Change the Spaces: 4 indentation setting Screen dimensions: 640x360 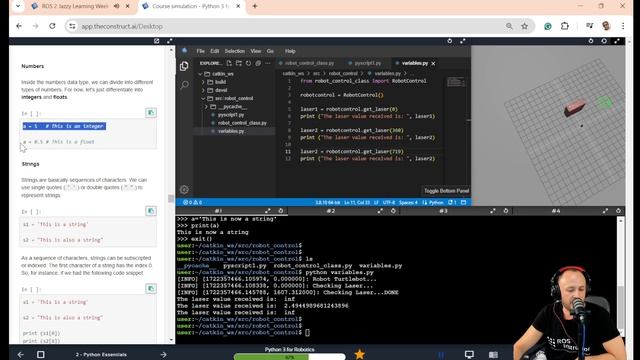click(x=408, y=202)
